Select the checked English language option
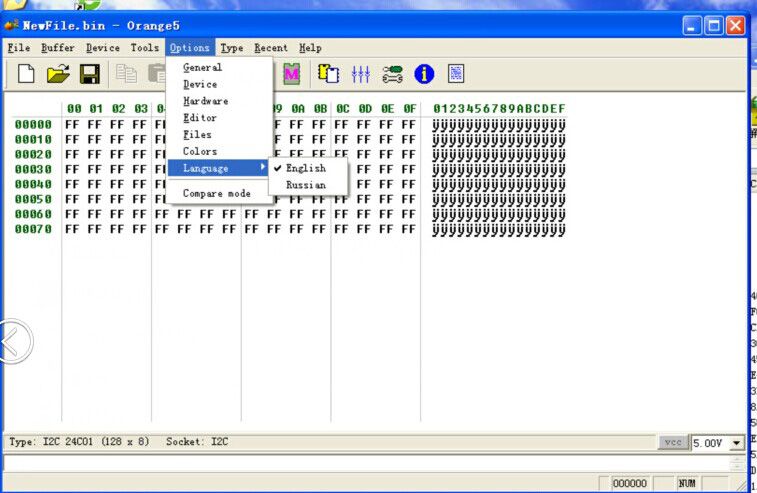 [x=305, y=168]
